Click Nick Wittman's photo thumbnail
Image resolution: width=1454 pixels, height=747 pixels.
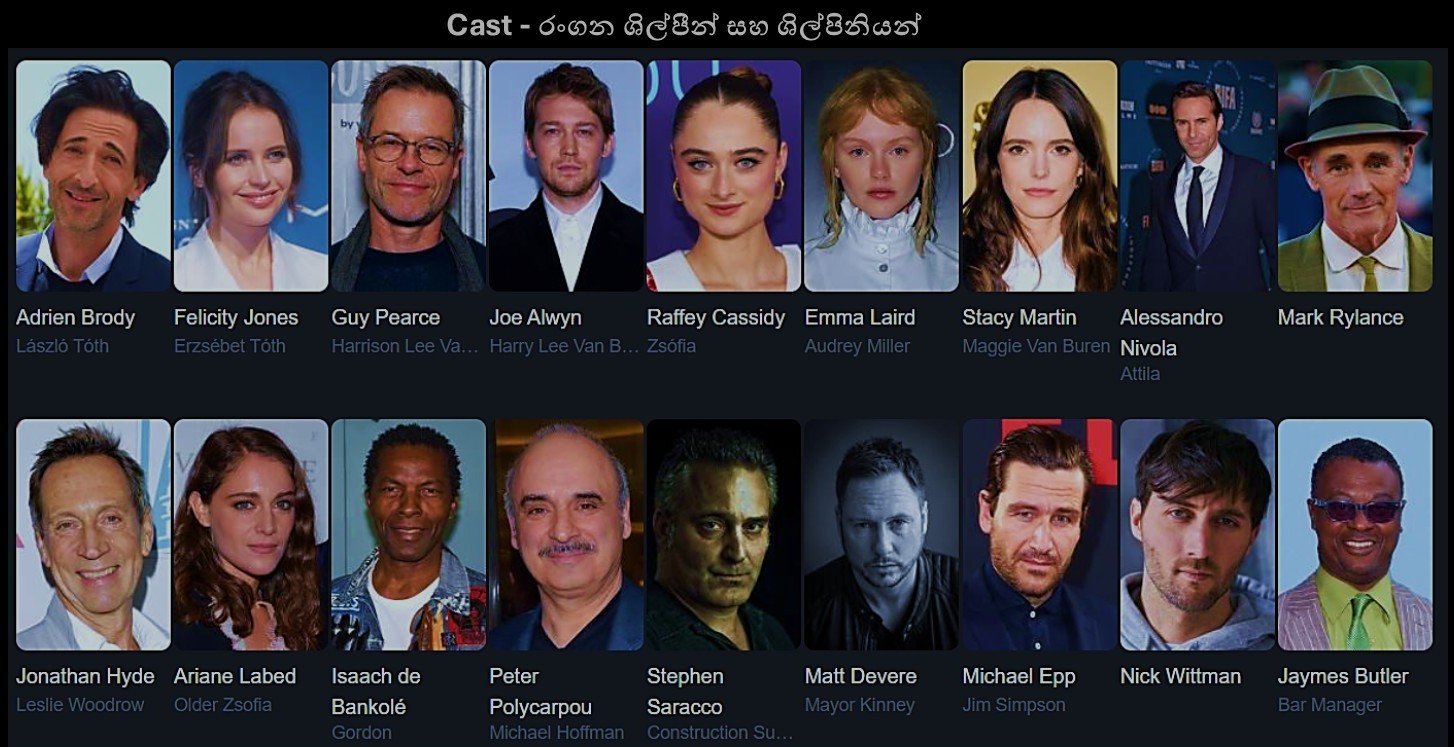[1197, 535]
